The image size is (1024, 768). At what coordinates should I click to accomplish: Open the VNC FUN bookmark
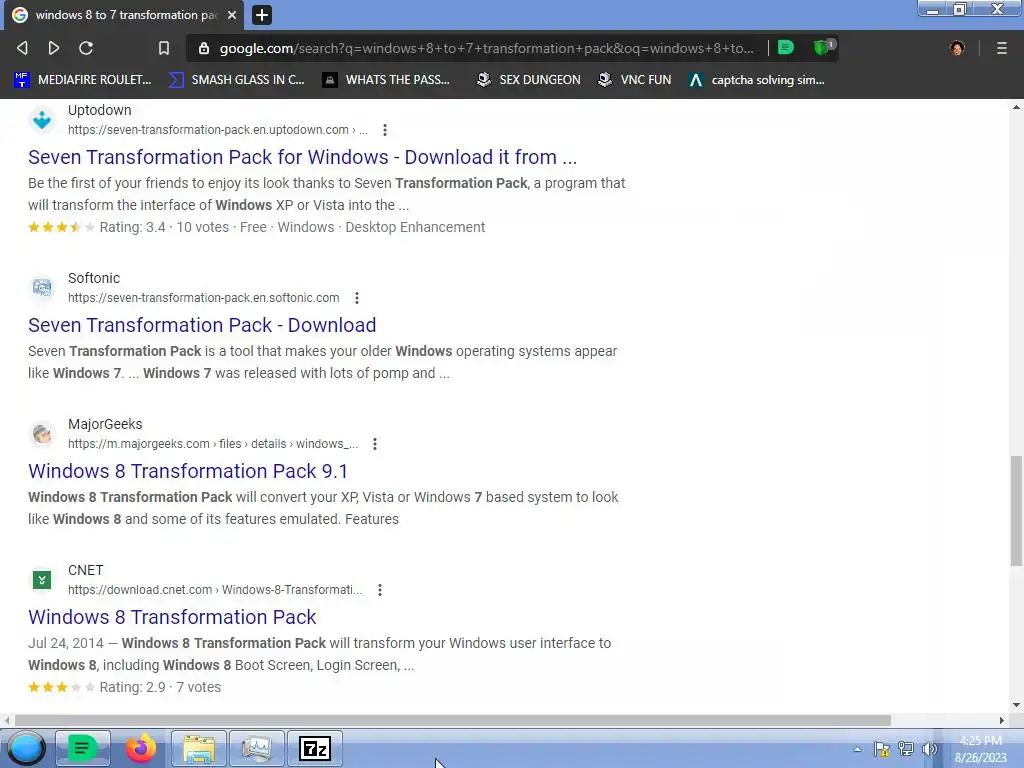click(635, 80)
